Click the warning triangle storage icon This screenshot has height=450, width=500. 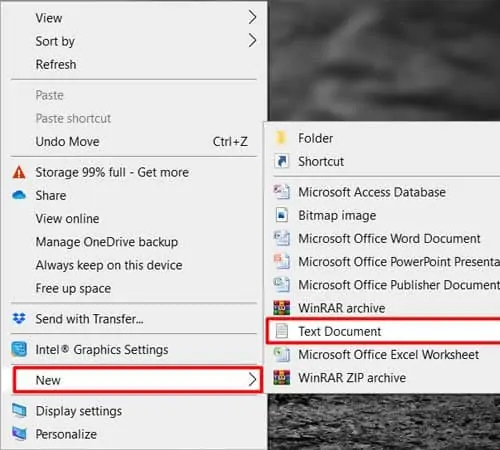coord(19,172)
